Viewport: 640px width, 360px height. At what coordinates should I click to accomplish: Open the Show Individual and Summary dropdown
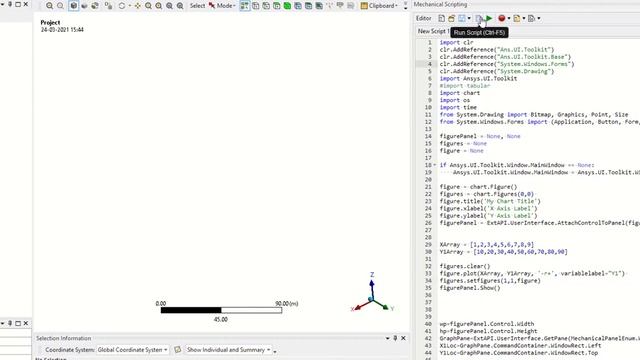pyautogui.click(x=229, y=350)
